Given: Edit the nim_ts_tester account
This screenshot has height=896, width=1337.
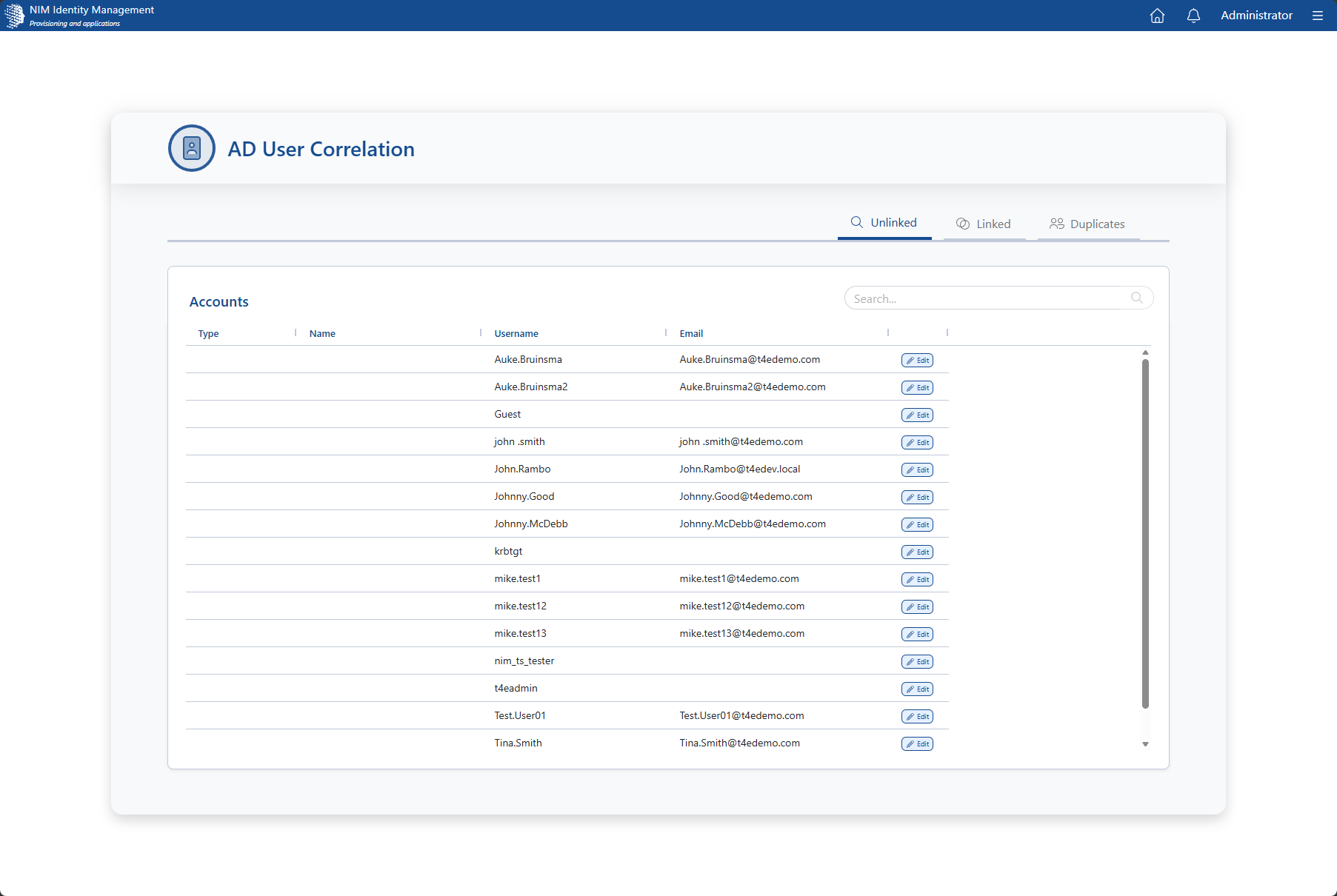Looking at the screenshot, I should pyautogui.click(x=917, y=661).
